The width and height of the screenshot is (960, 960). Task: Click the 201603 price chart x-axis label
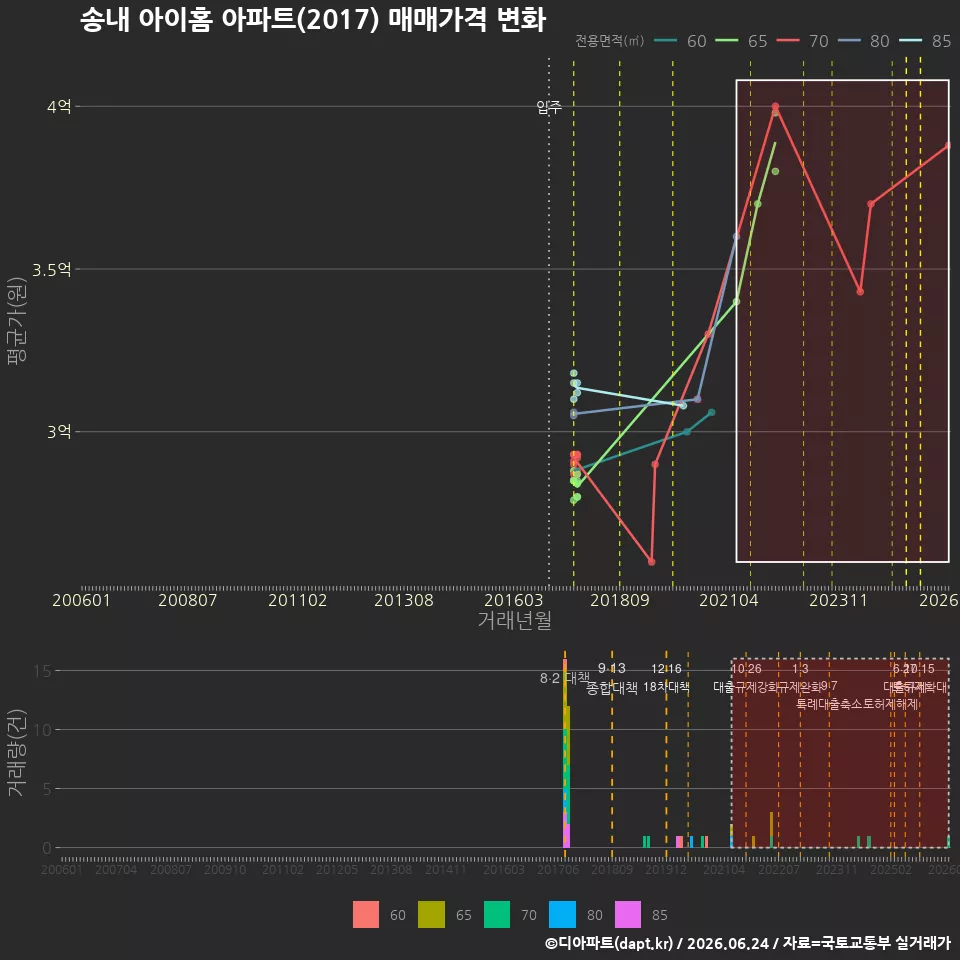(x=514, y=600)
